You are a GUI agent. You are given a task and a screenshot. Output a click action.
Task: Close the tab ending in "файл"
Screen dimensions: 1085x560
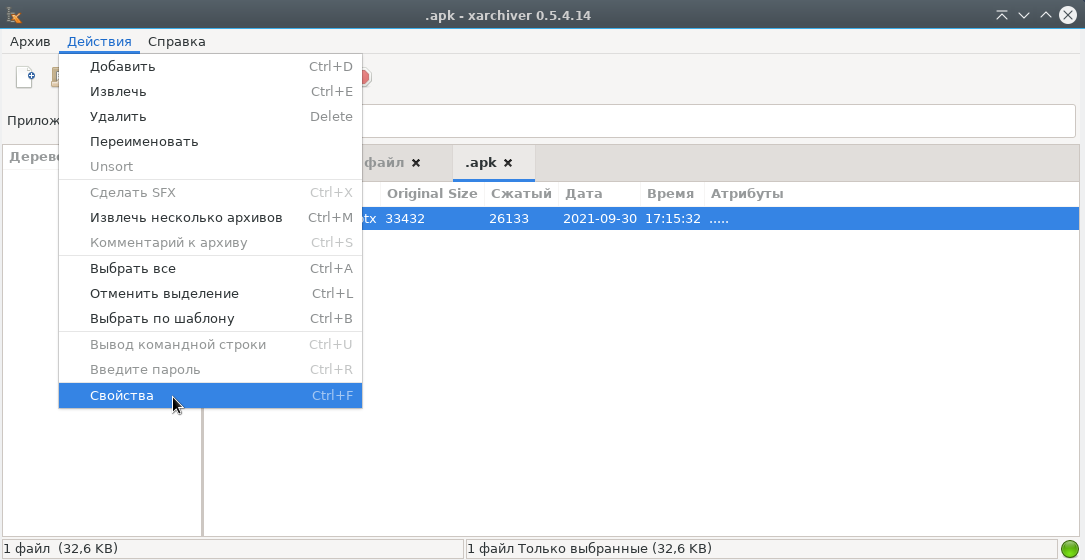click(416, 163)
